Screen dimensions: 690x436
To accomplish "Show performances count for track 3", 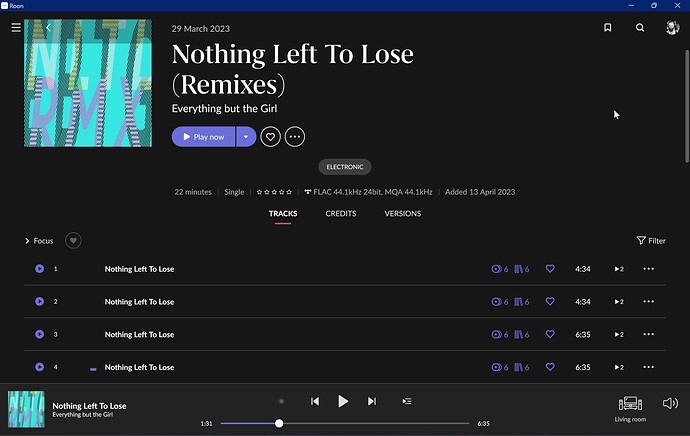I will (500, 334).
